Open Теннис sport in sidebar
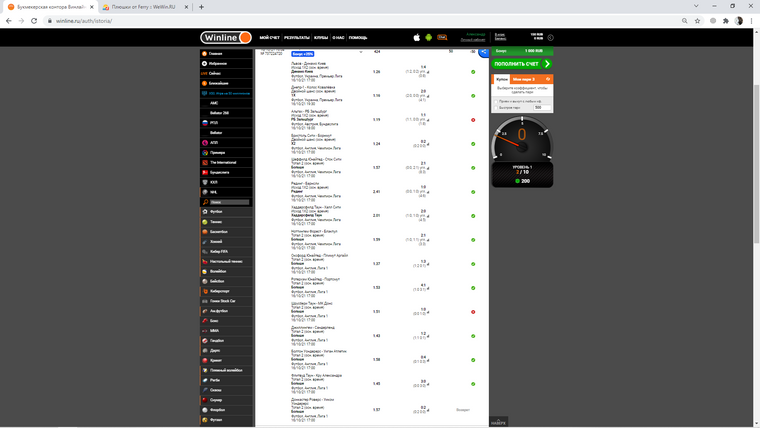The image size is (760, 428). [226, 222]
